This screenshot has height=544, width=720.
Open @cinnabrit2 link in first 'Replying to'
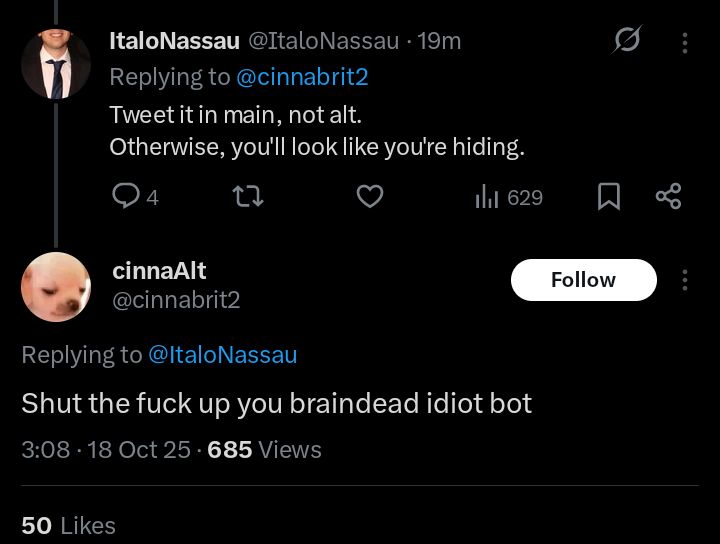[x=304, y=76]
